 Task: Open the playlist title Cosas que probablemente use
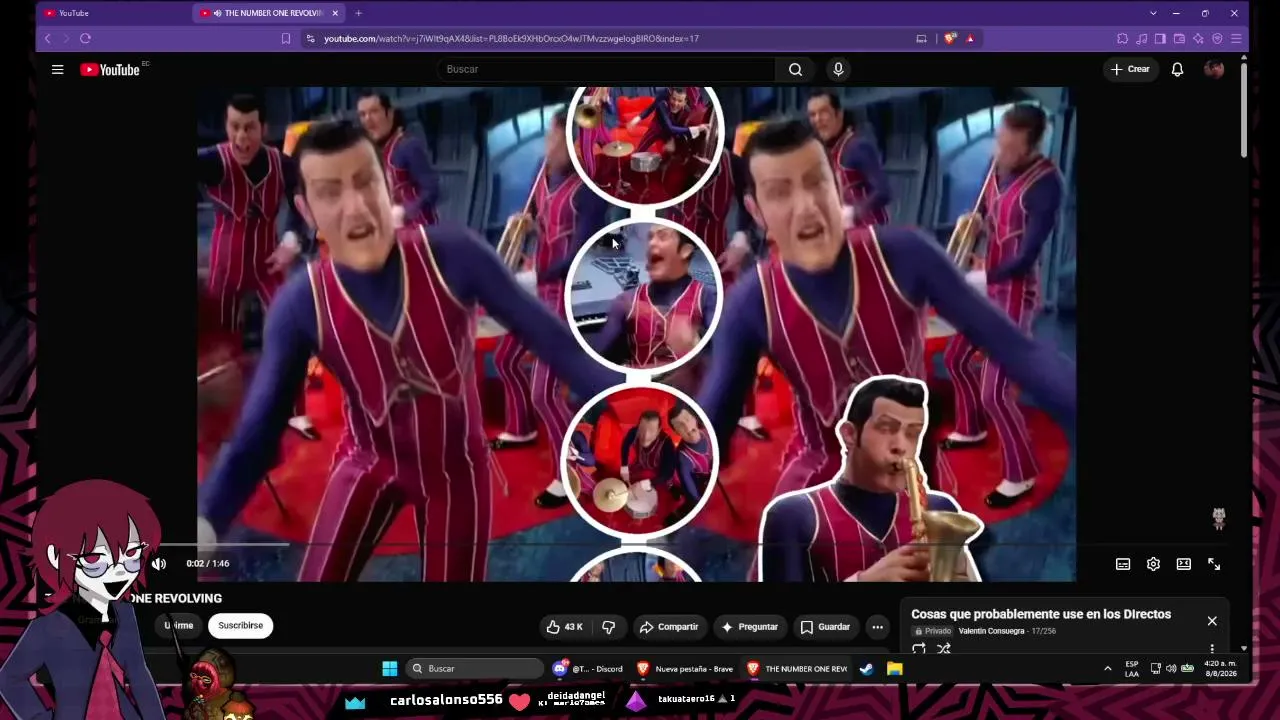(1041, 614)
